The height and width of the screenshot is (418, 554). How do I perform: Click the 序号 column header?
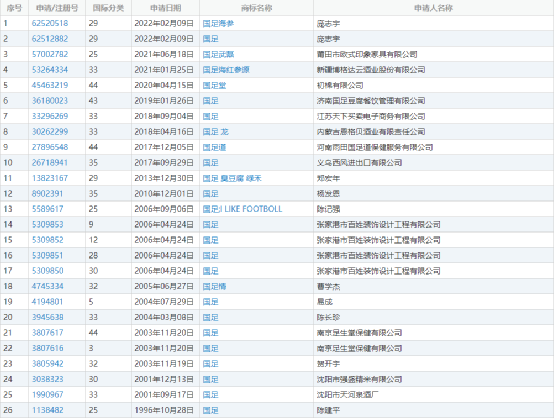pos(14,8)
